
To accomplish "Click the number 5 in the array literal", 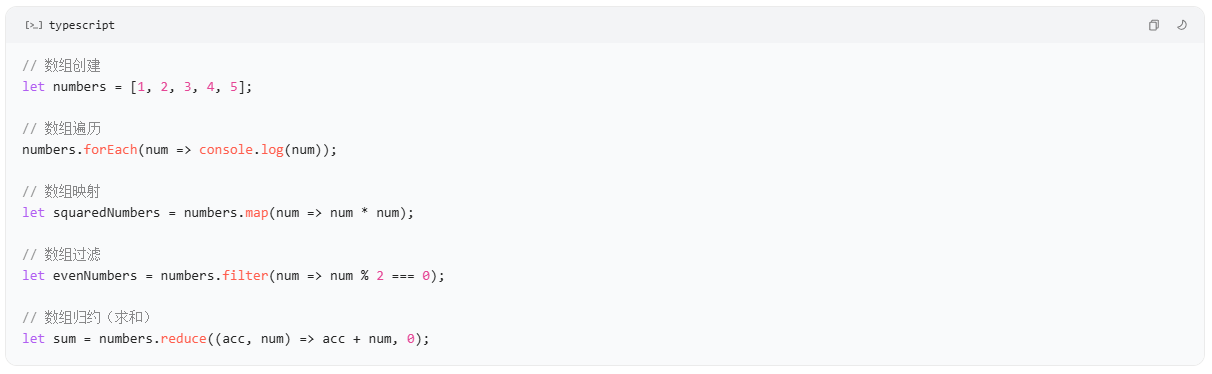I will coord(233,87).
